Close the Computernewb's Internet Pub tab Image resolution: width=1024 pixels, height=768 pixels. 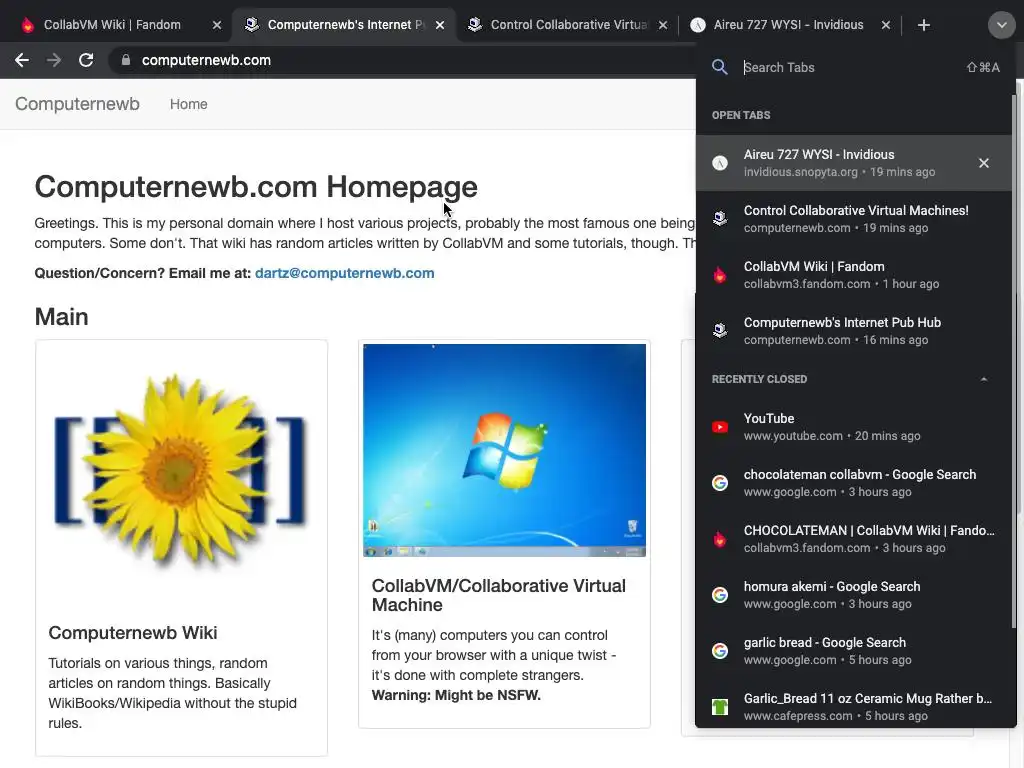tap(440, 25)
